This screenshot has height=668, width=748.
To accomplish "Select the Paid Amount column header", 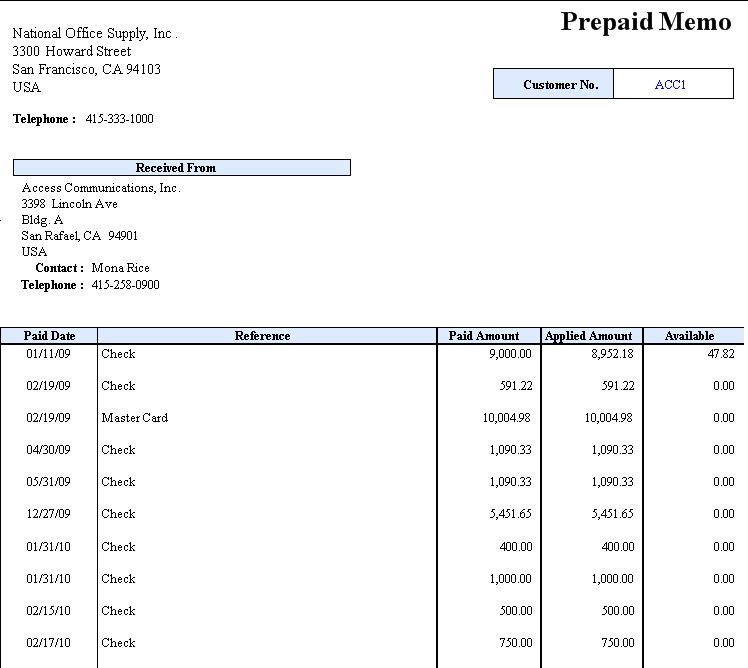I will pos(483,336).
